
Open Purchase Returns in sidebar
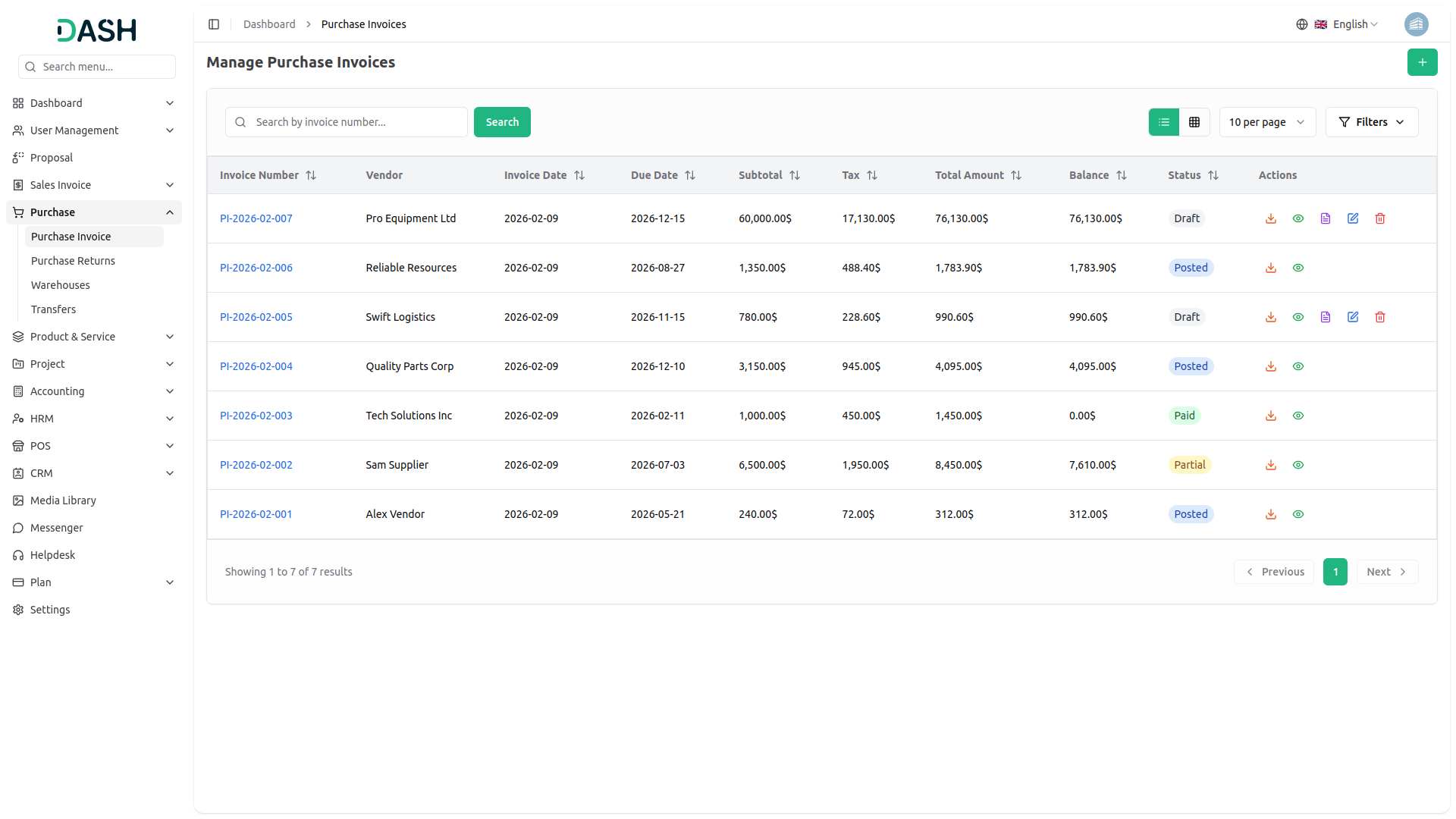[73, 261]
